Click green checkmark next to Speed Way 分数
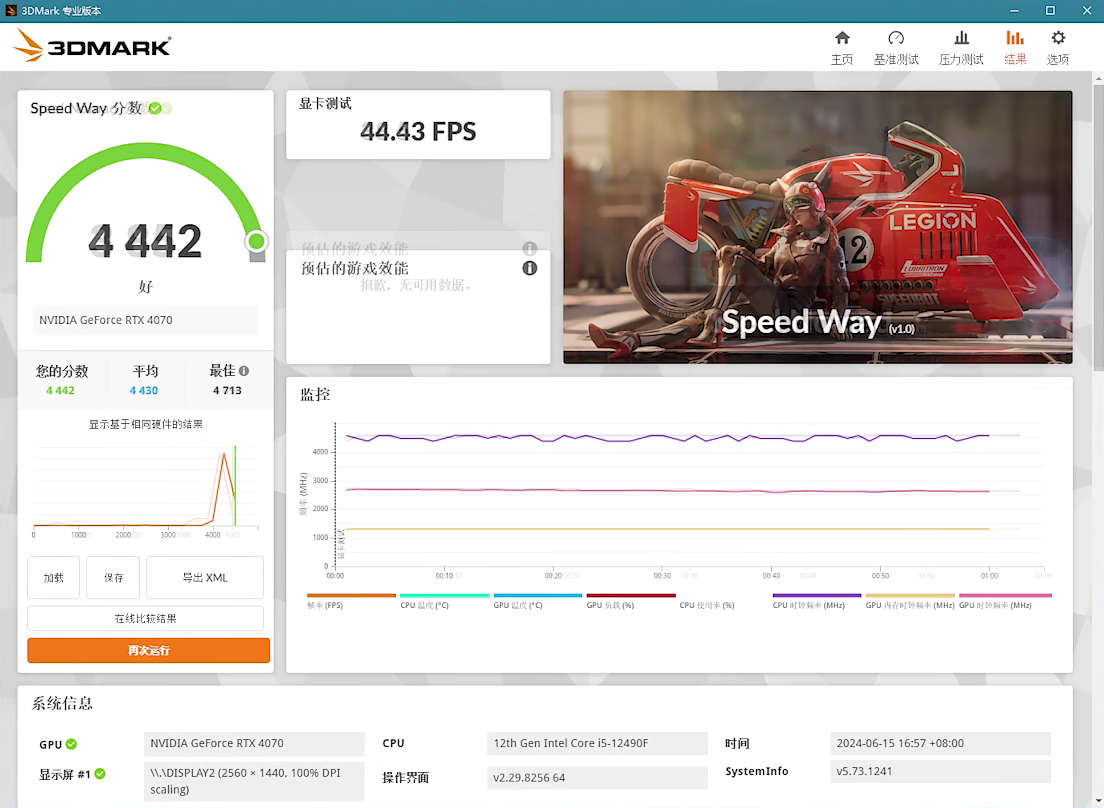Image resolution: width=1104 pixels, height=808 pixels. 155,108
